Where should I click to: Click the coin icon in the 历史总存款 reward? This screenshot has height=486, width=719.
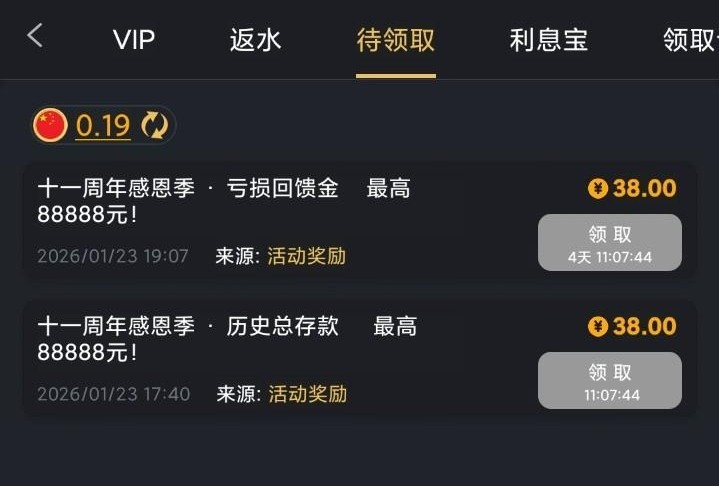[x=598, y=326]
